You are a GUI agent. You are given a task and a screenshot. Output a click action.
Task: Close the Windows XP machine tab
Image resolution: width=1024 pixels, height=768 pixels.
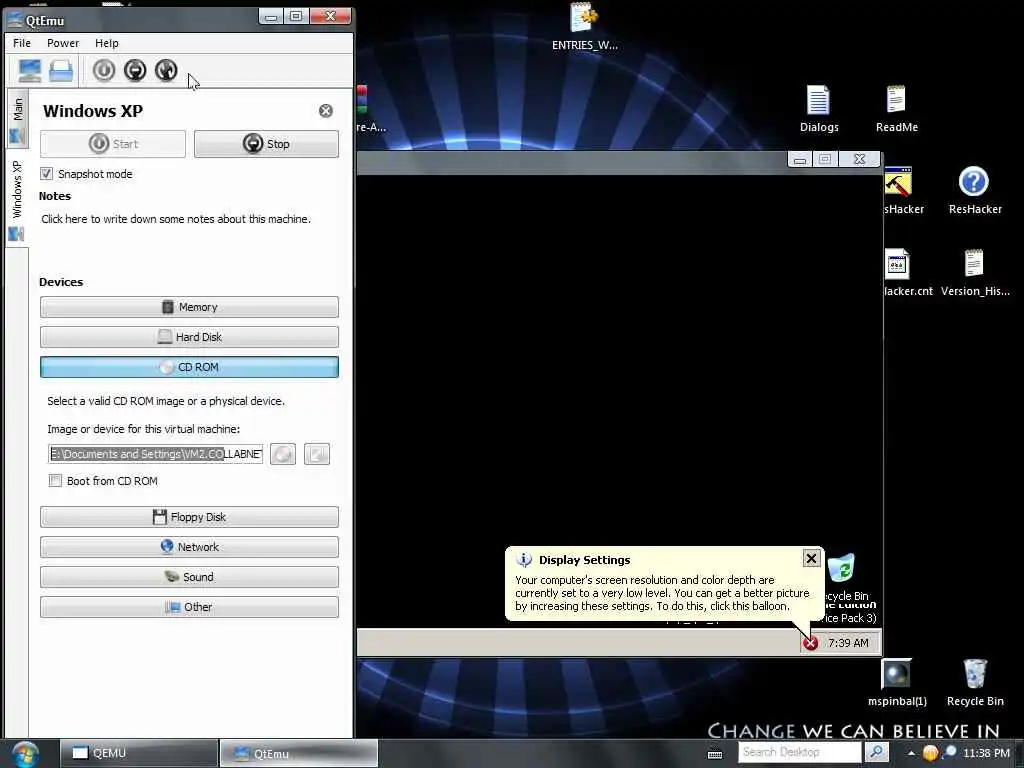click(325, 111)
